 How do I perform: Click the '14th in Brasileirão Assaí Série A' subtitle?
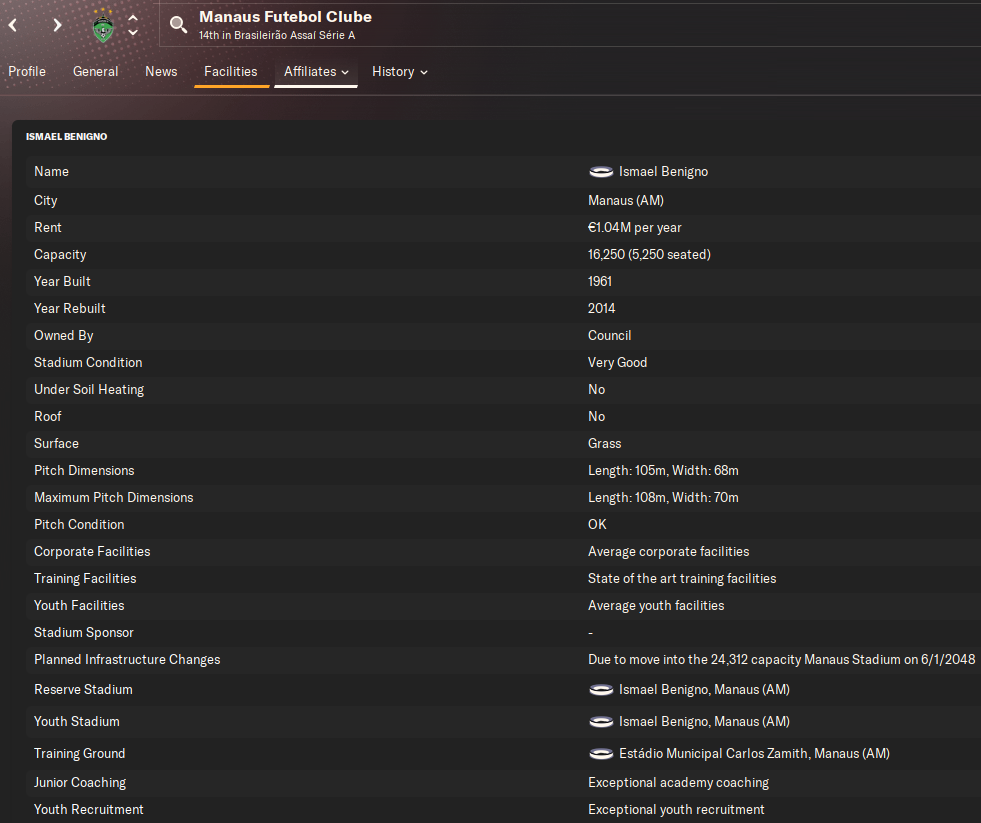277,36
